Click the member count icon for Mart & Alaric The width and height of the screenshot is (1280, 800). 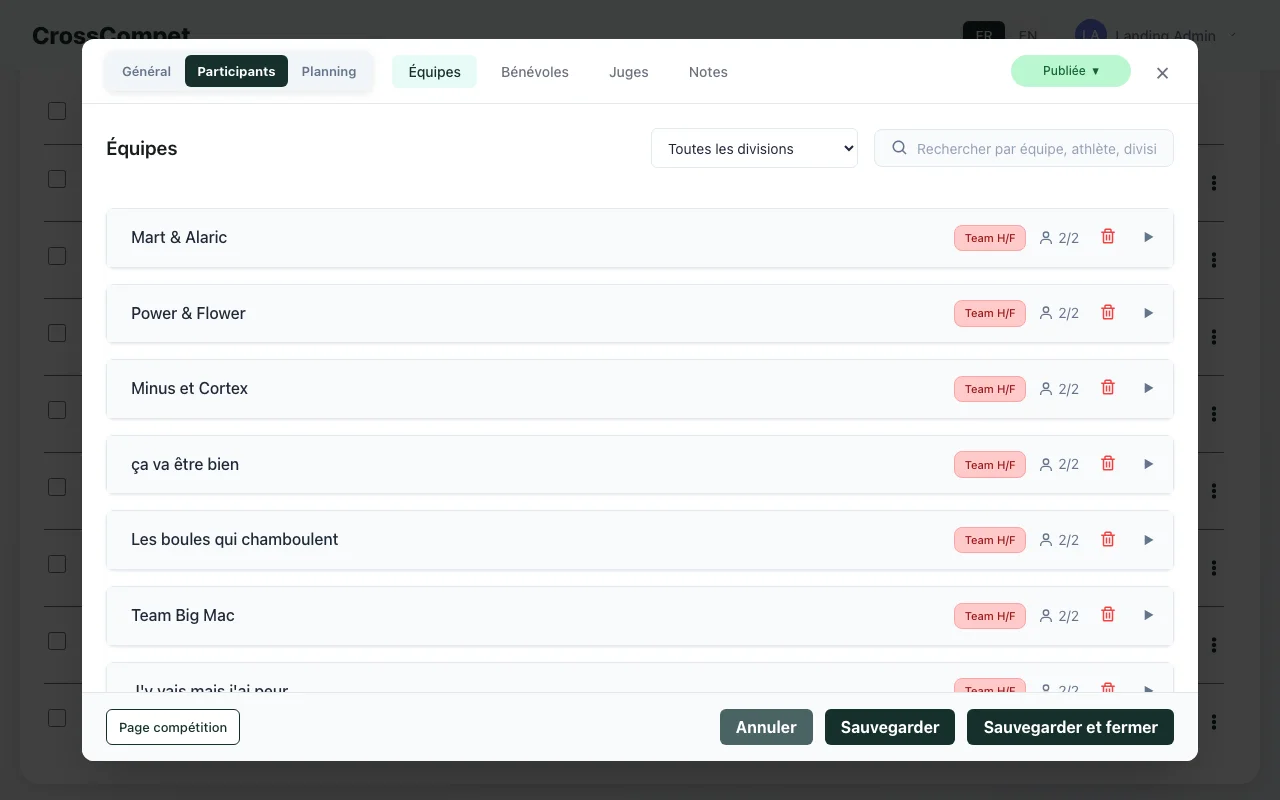[x=1046, y=238]
